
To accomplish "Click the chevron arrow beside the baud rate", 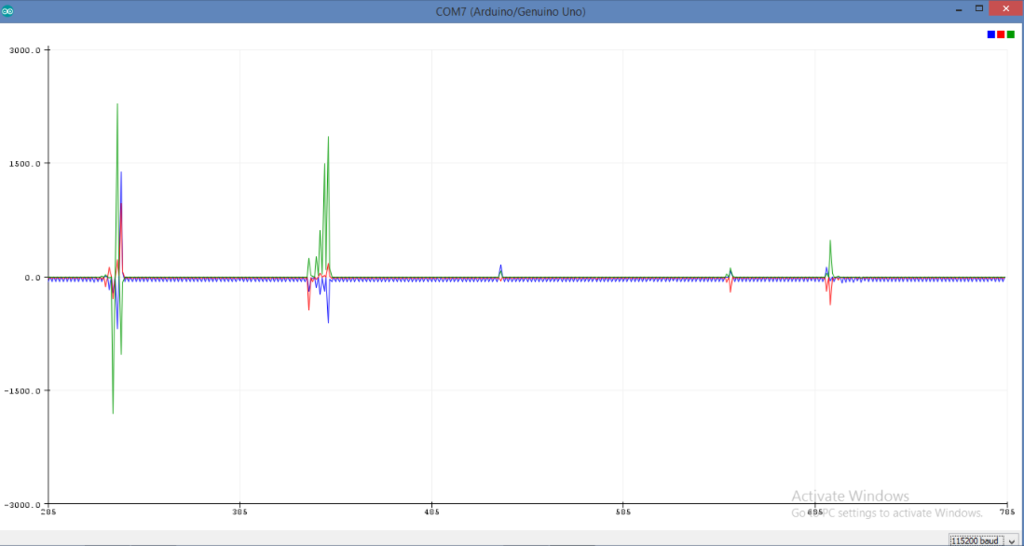I will tap(1014, 541).
